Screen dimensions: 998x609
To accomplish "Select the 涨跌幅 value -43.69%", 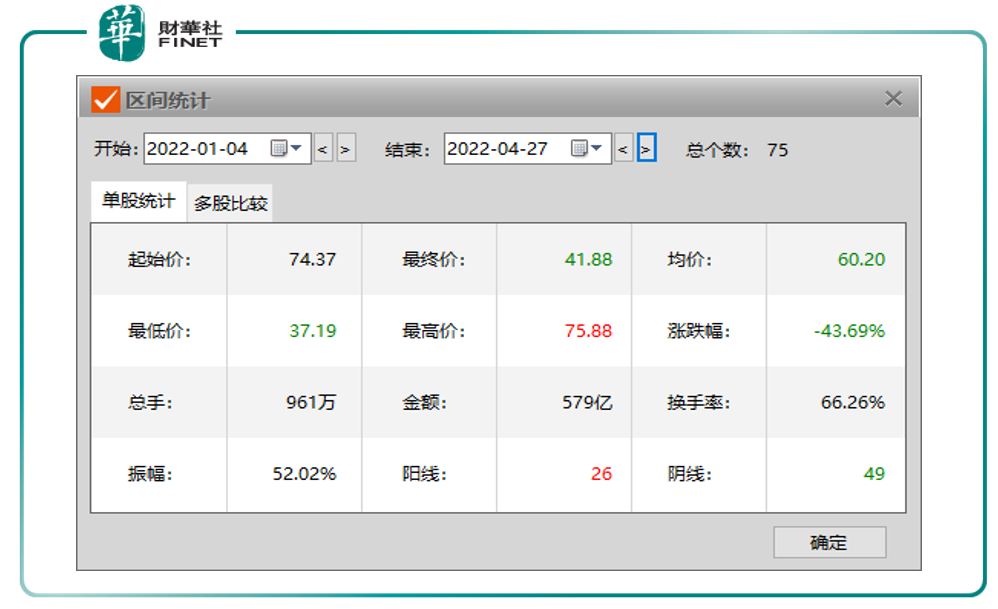I will pyautogui.click(x=849, y=331).
